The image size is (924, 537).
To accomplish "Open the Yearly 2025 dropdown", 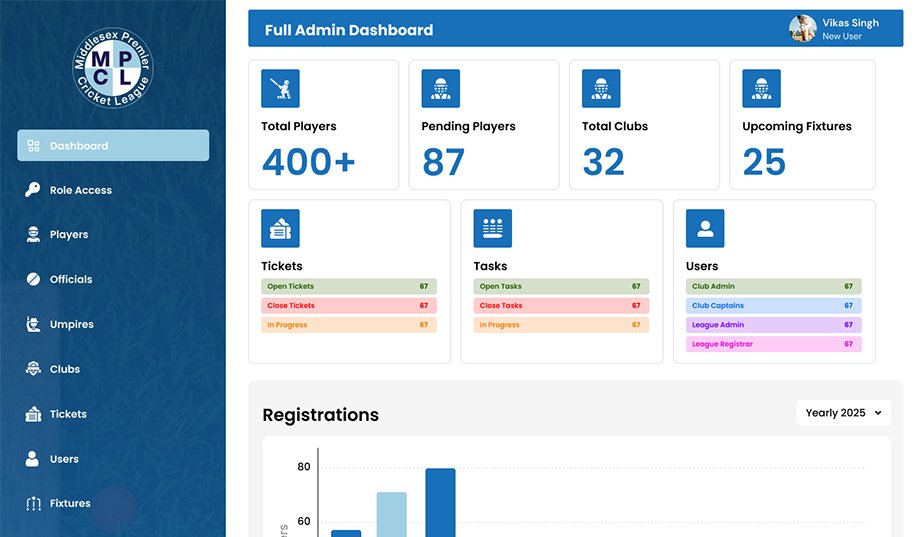I will click(843, 413).
